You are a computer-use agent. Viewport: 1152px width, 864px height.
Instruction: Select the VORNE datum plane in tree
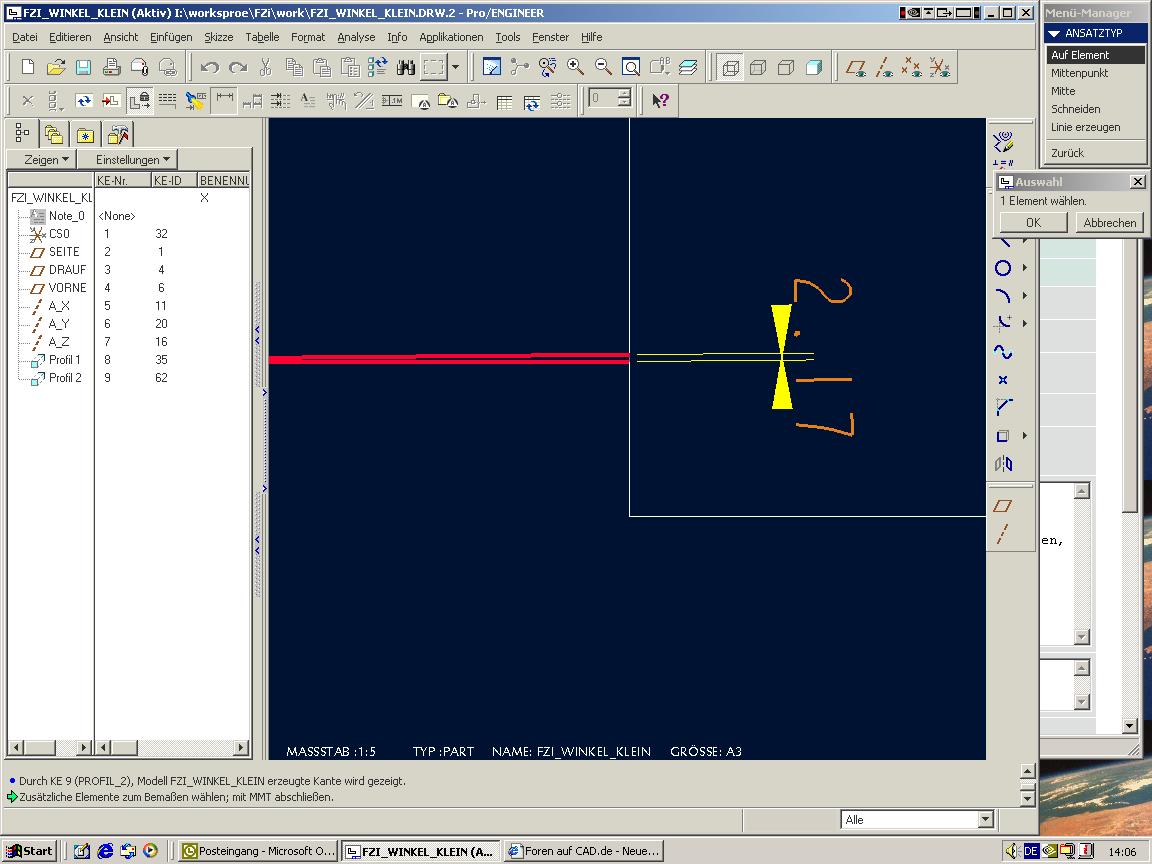click(68, 287)
